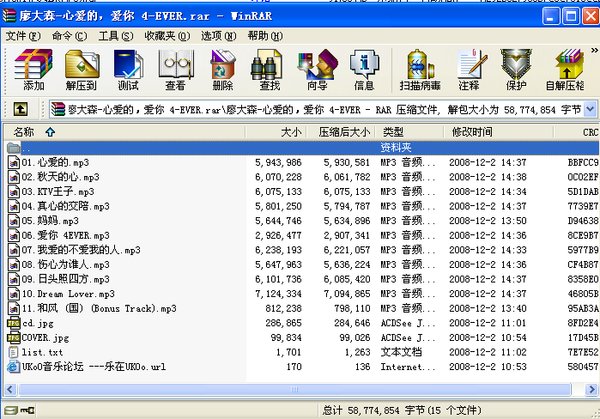Click the horizontal scrollbar right arrow
The width and height of the screenshot is (600, 419).
[x=591, y=390]
